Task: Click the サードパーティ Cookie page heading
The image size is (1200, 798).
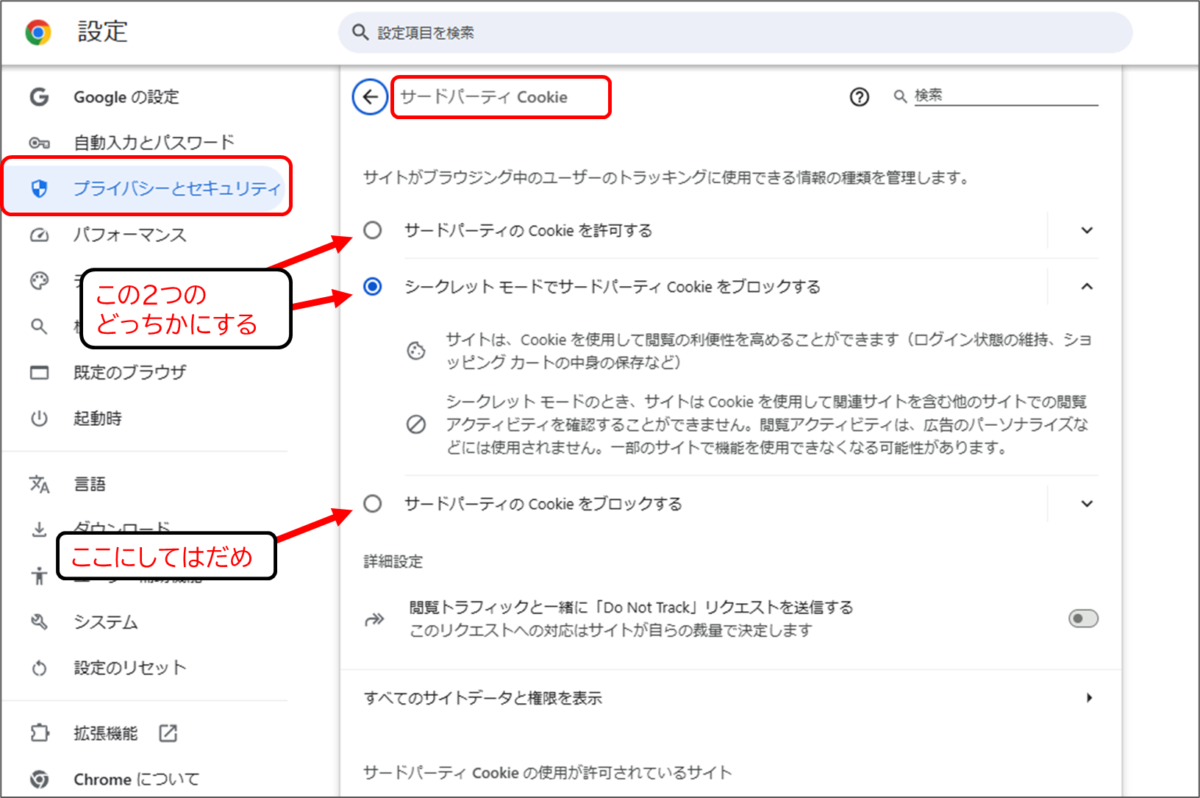Action: [x=484, y=97]
